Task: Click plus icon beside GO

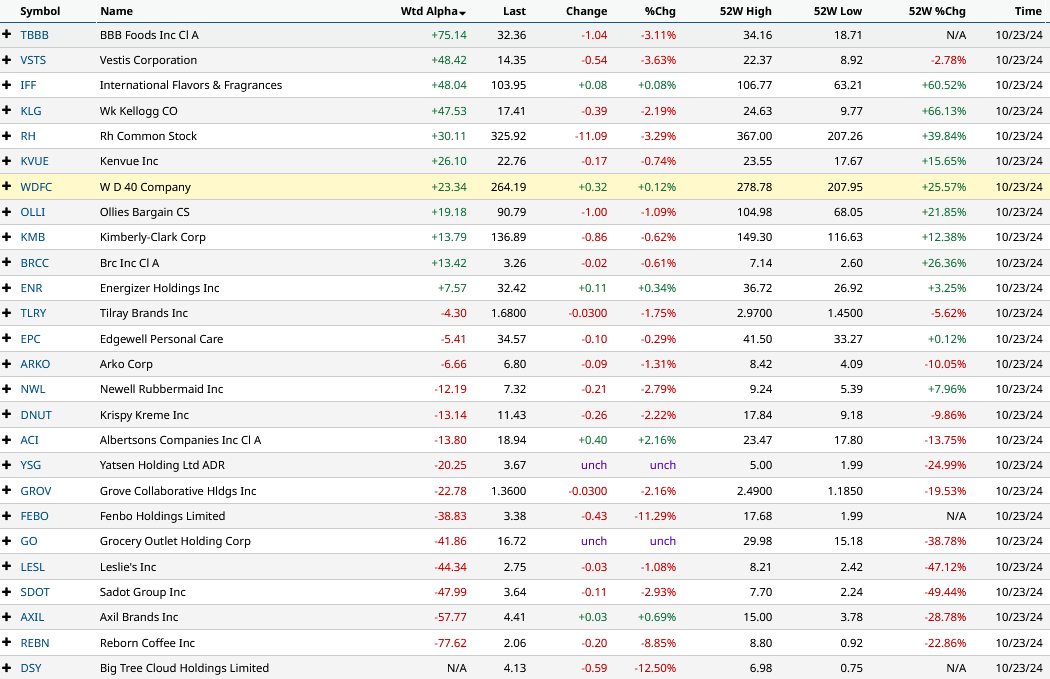Action: 7,540
